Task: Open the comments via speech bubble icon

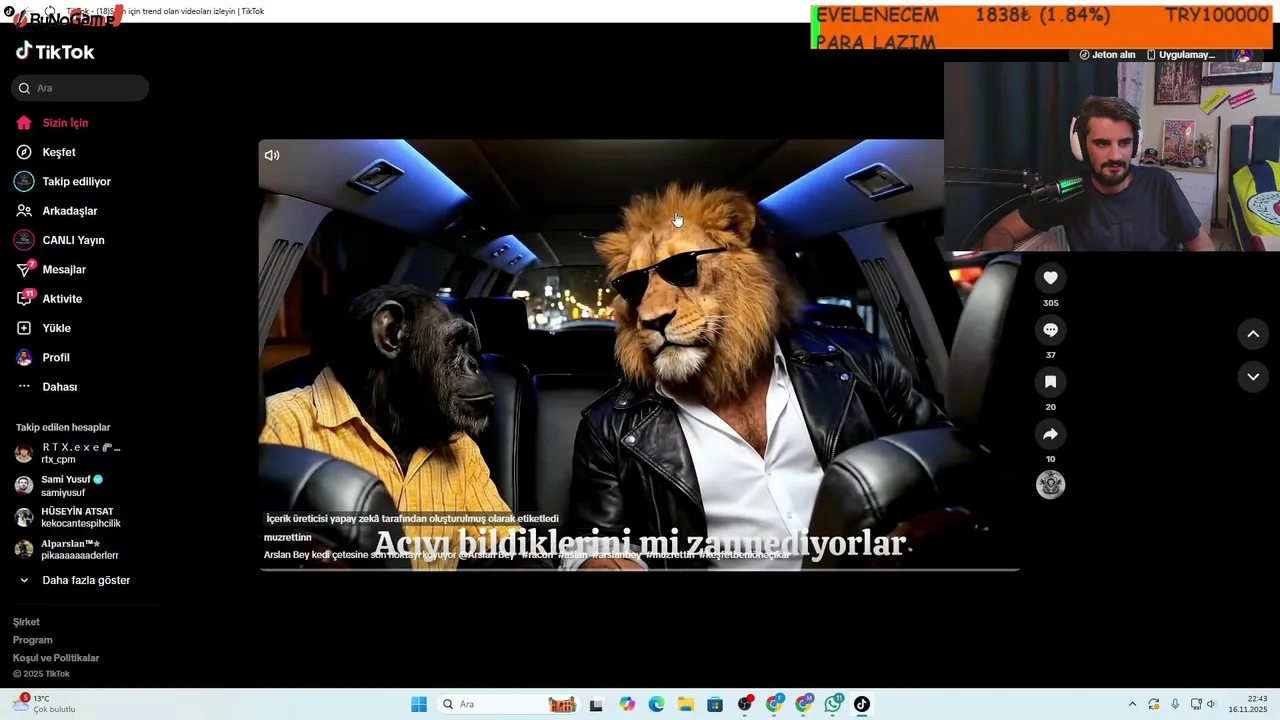Action: pos(1050,330)
